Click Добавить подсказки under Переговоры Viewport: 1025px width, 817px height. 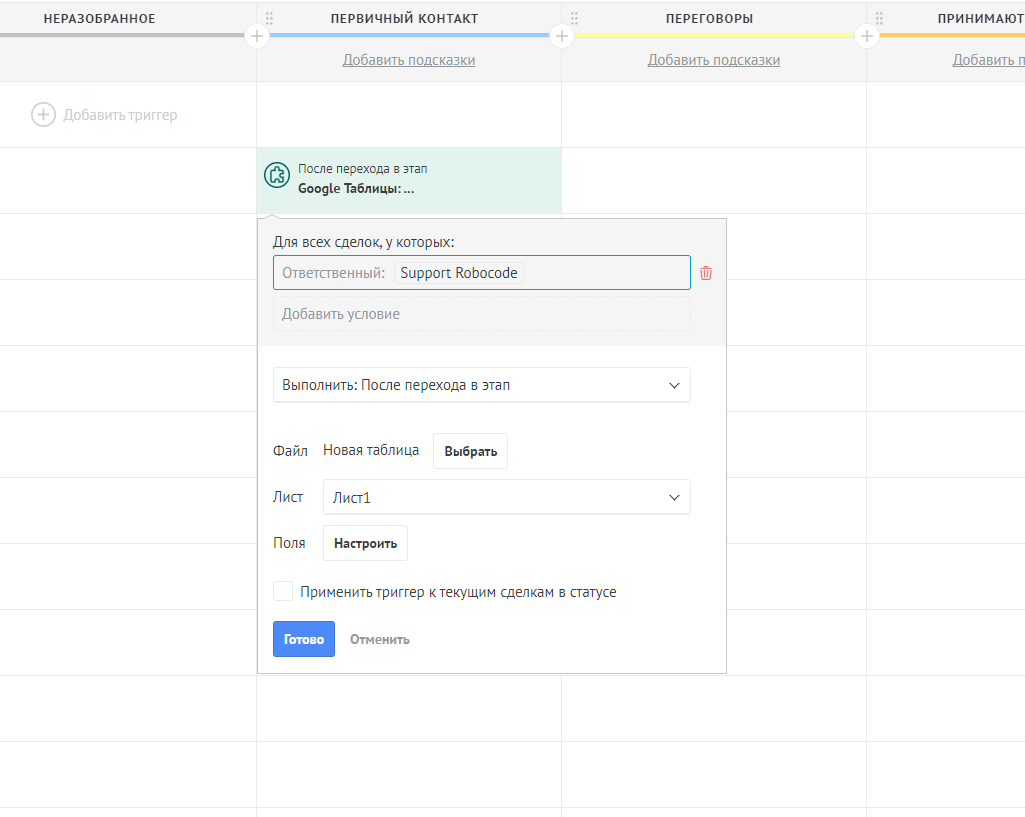point(714,60)
